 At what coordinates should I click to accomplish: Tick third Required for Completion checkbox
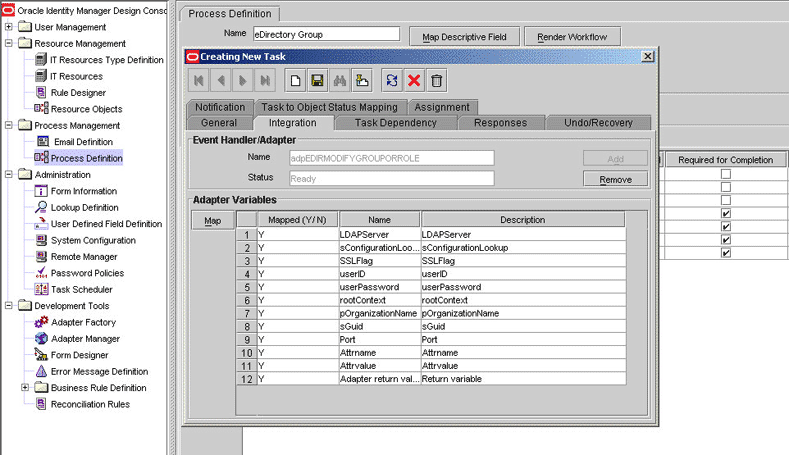726,200
